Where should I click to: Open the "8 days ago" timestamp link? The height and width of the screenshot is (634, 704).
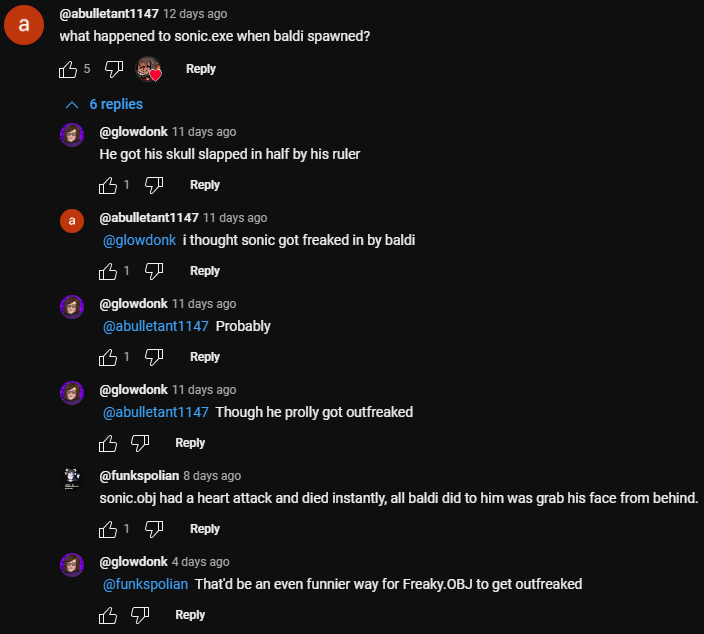[x=212, y=476]
